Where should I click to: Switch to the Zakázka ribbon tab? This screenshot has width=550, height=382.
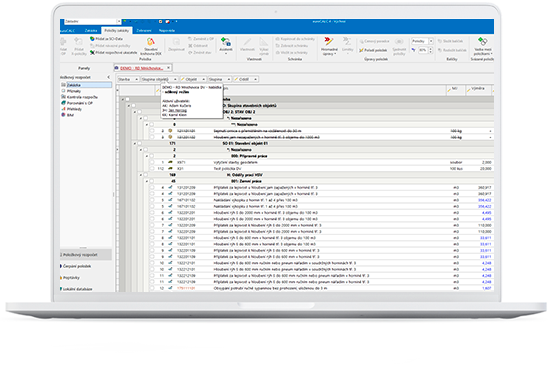point(91,31)
